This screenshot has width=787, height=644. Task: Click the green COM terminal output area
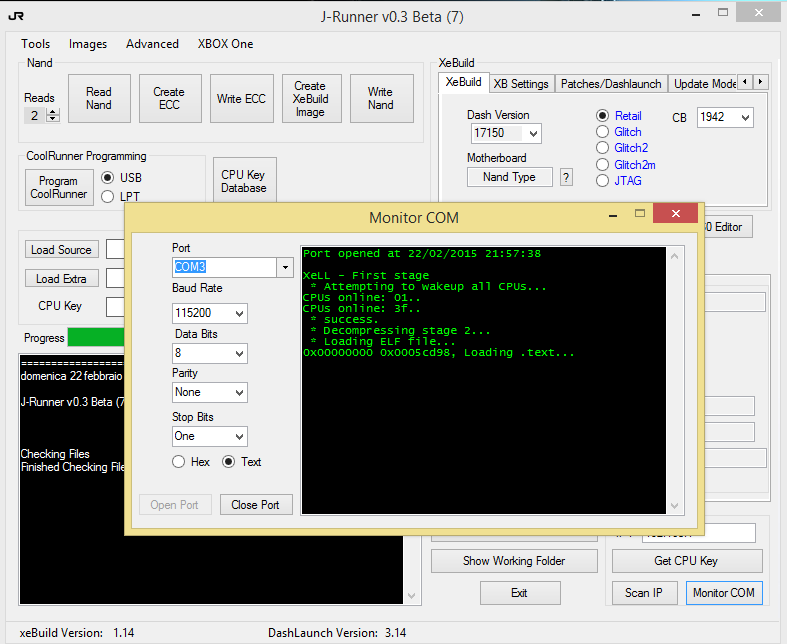pos(483,380)
